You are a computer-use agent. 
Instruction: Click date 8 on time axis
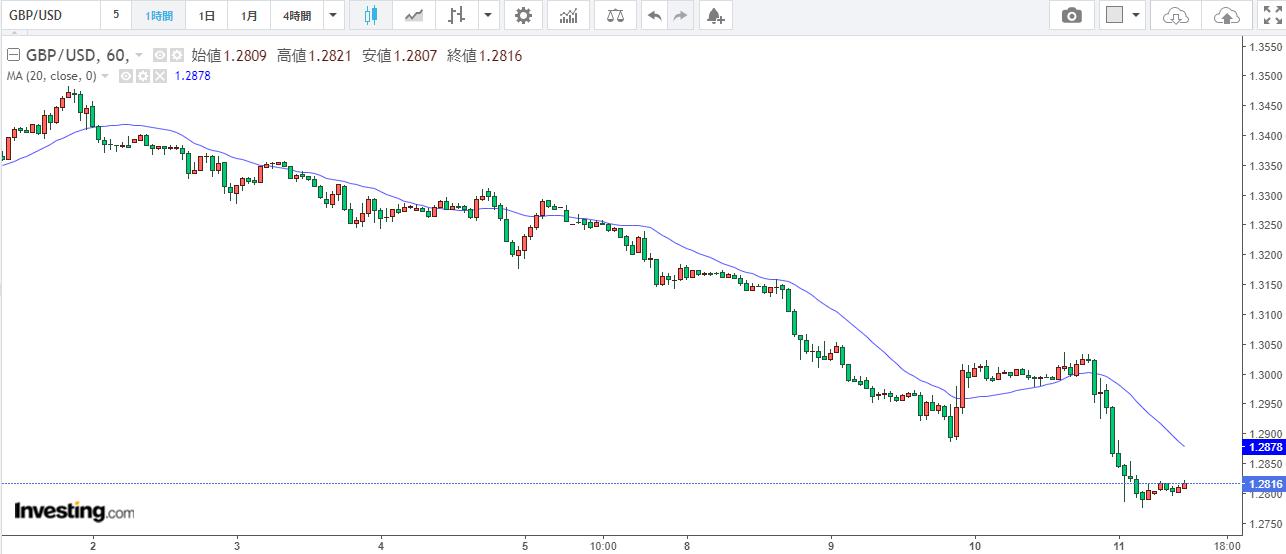(687, 546)
